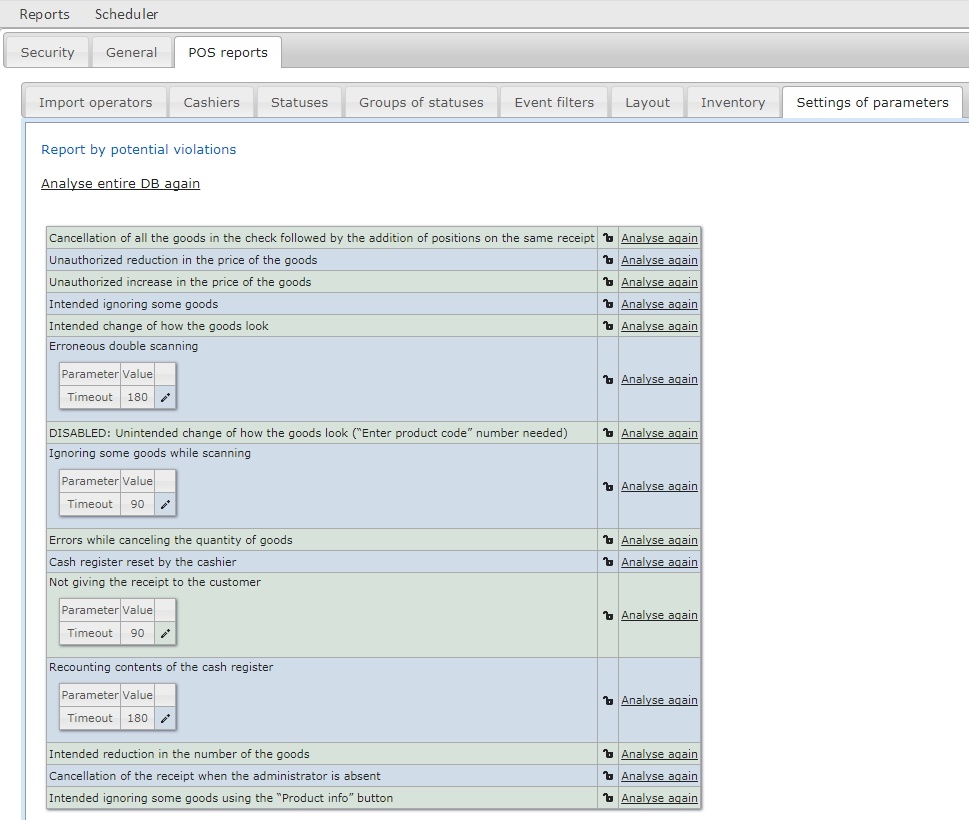Open the Scheduler menu

click(126, 14)
